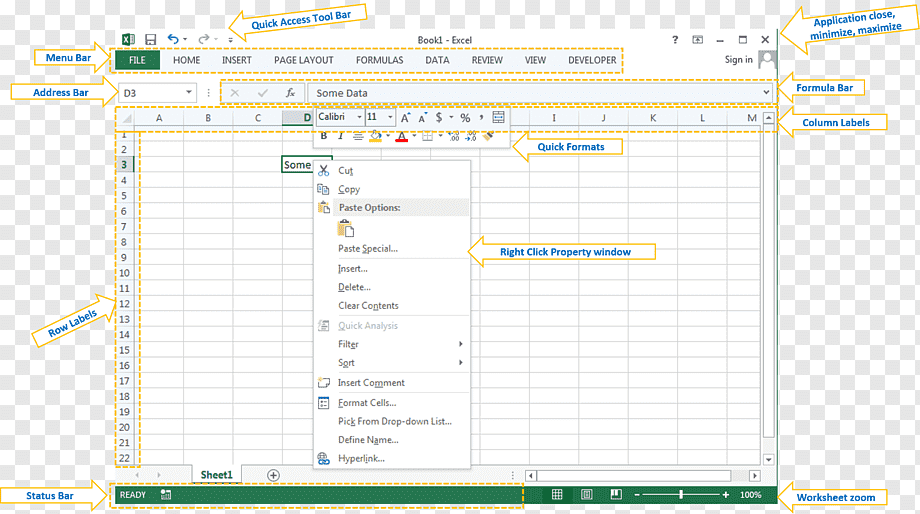
Task: Click the New Sheet plus button
Action: (273, 475)
